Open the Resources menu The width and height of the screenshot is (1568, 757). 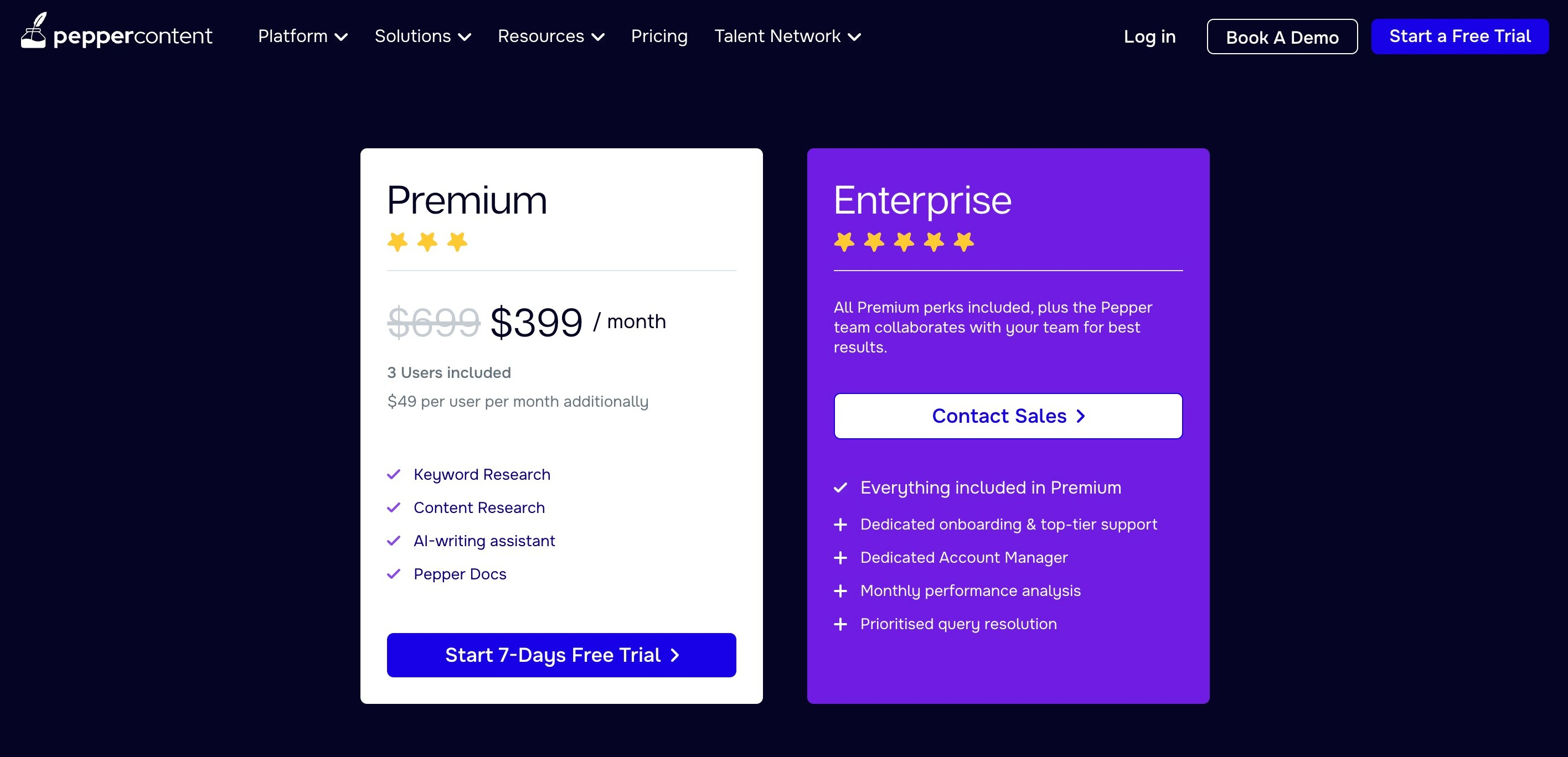[551, 36]
